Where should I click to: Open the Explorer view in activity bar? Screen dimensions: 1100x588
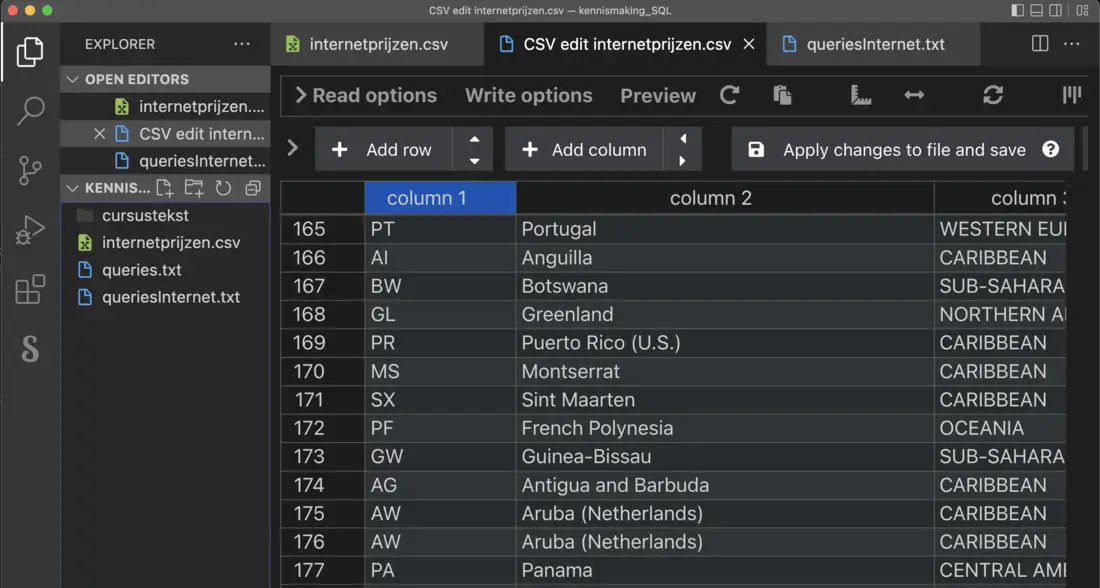pos(29,52)
